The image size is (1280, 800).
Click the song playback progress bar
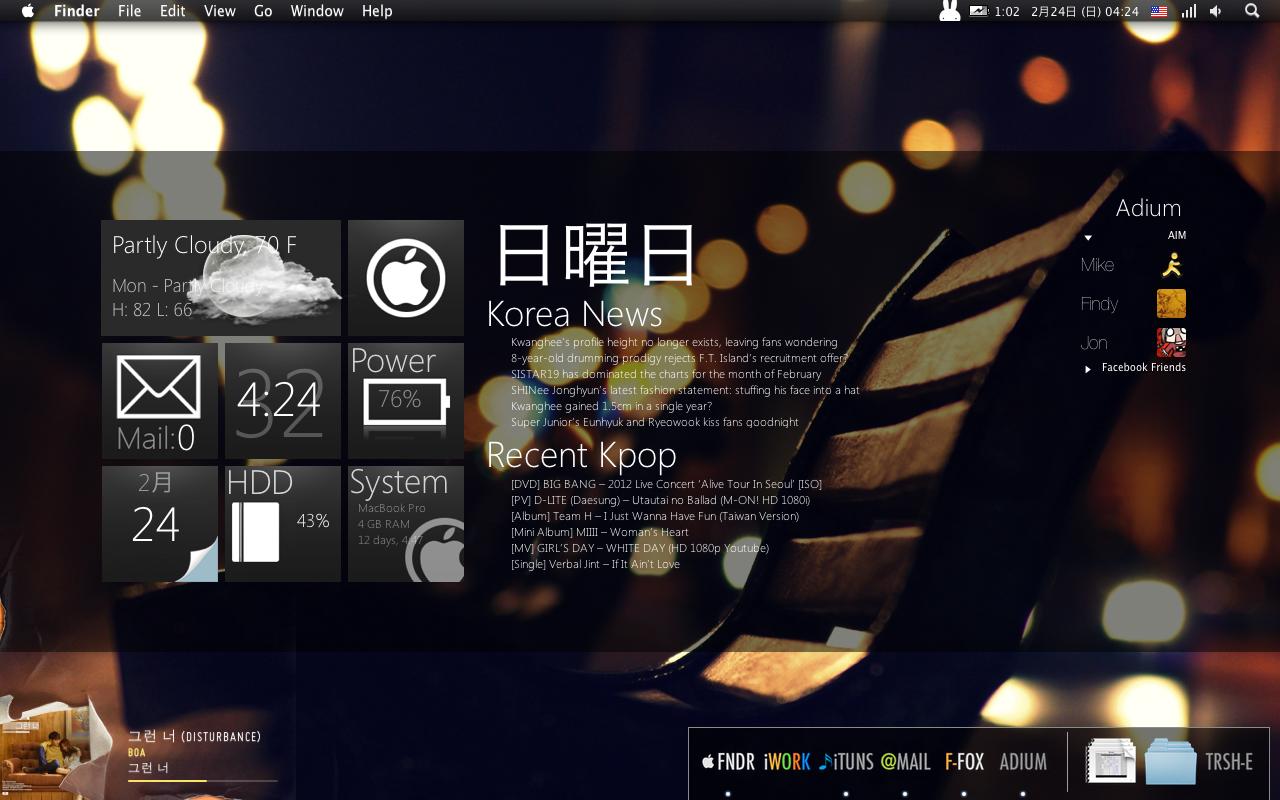[203, 780]
